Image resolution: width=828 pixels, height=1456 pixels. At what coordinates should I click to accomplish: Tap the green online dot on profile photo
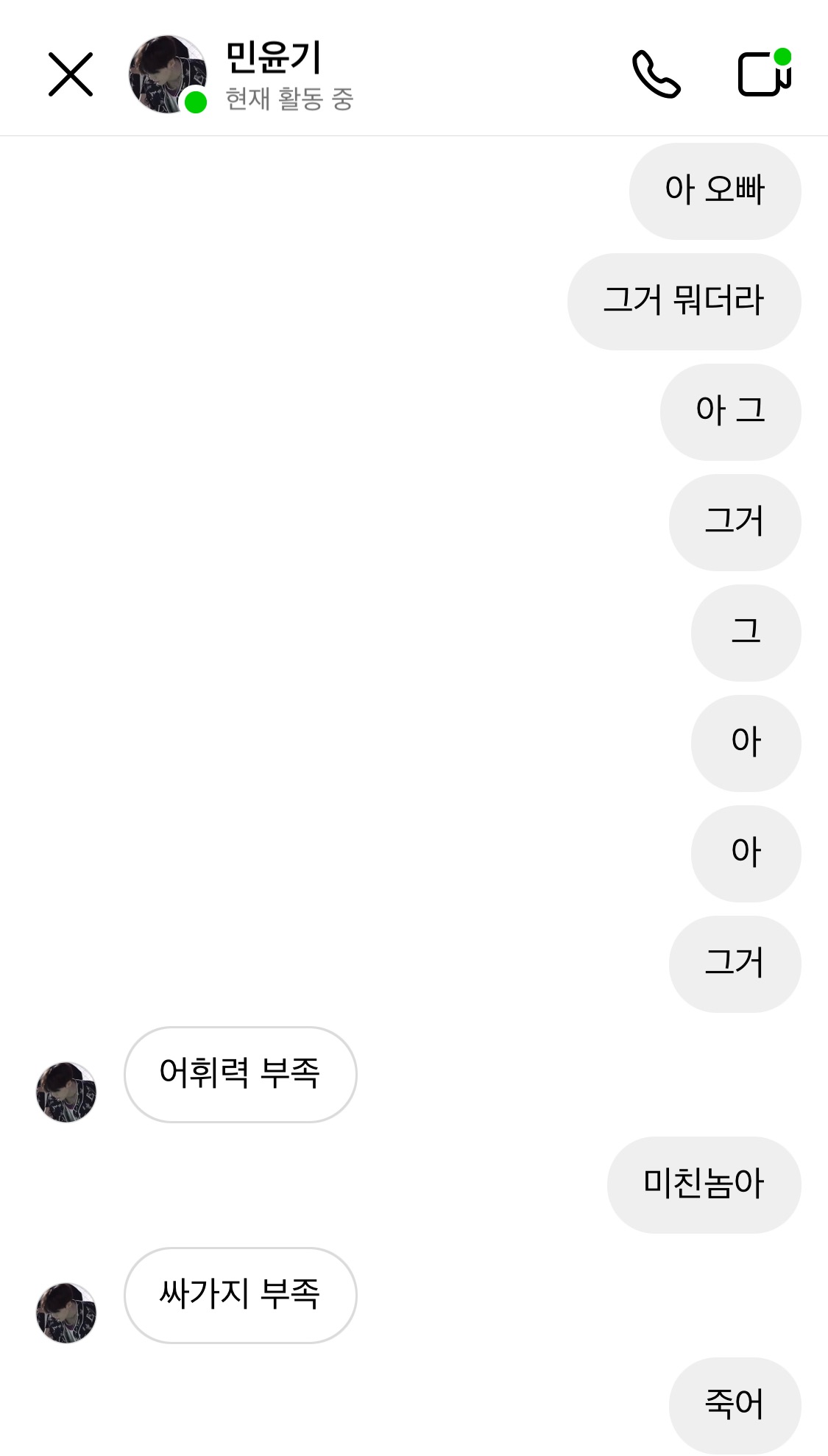[x=195, y=102]
